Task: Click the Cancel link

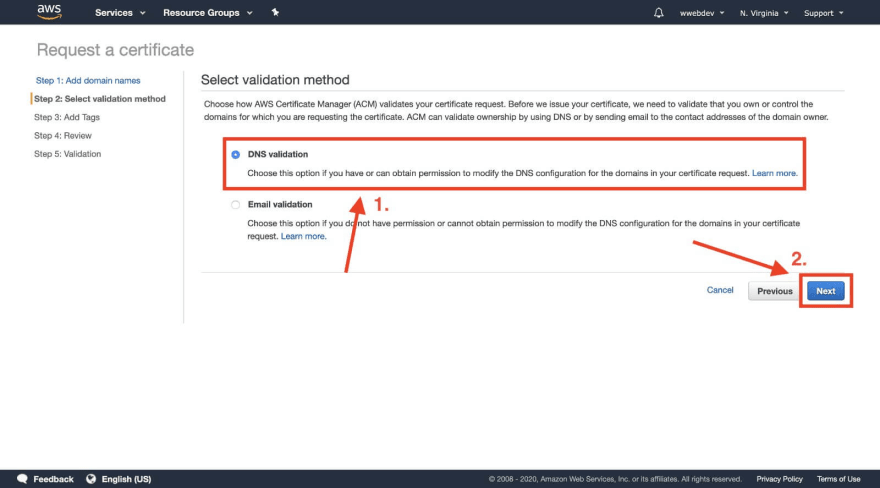Action: 720,290
